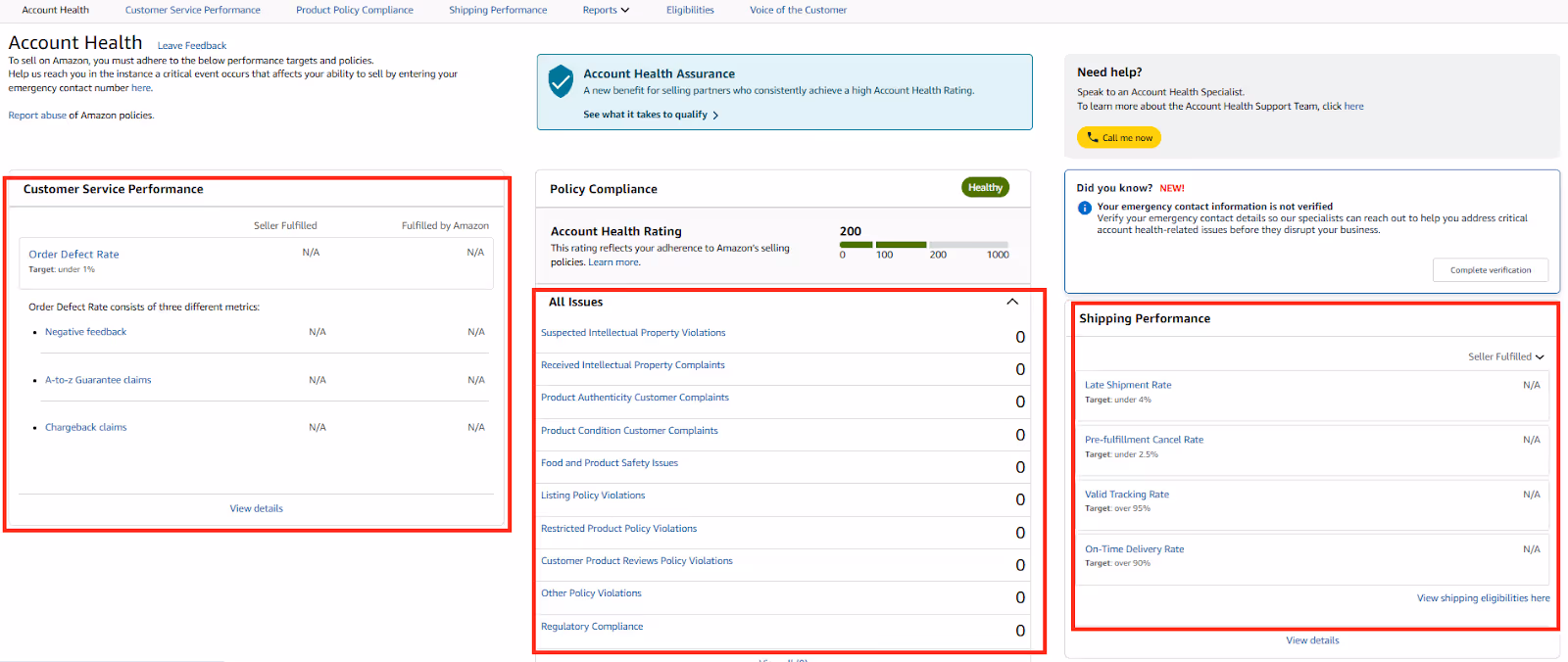The image size is (1568, 662).
Task: Click the 'Target: under 4%' text
Action: (1118, 400)
